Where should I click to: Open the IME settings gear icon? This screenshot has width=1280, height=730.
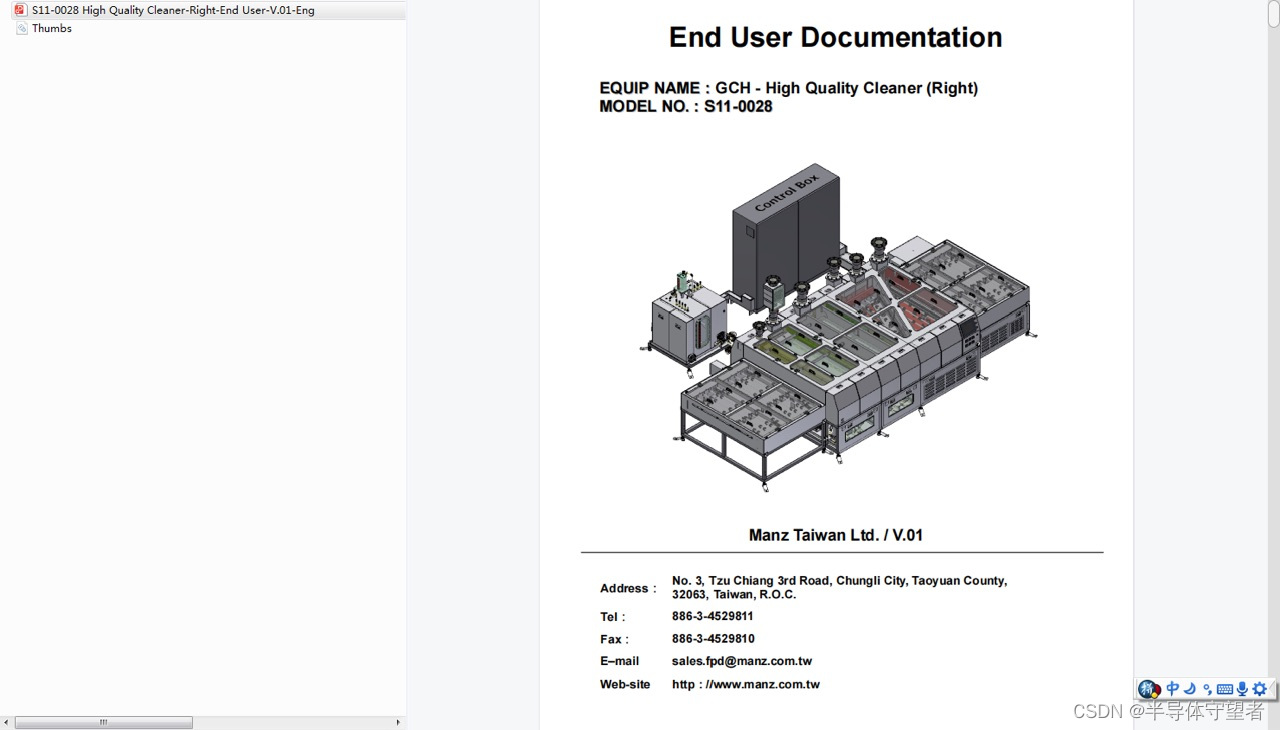coord(1260,689)
